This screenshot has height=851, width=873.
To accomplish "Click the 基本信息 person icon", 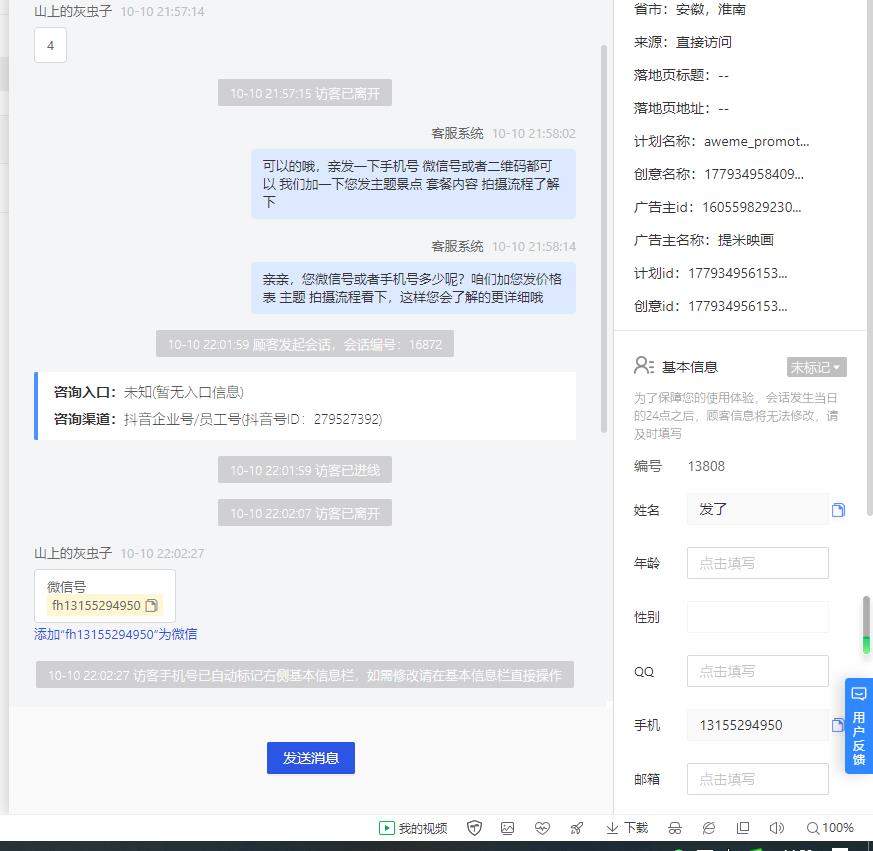I will (644, 366).
